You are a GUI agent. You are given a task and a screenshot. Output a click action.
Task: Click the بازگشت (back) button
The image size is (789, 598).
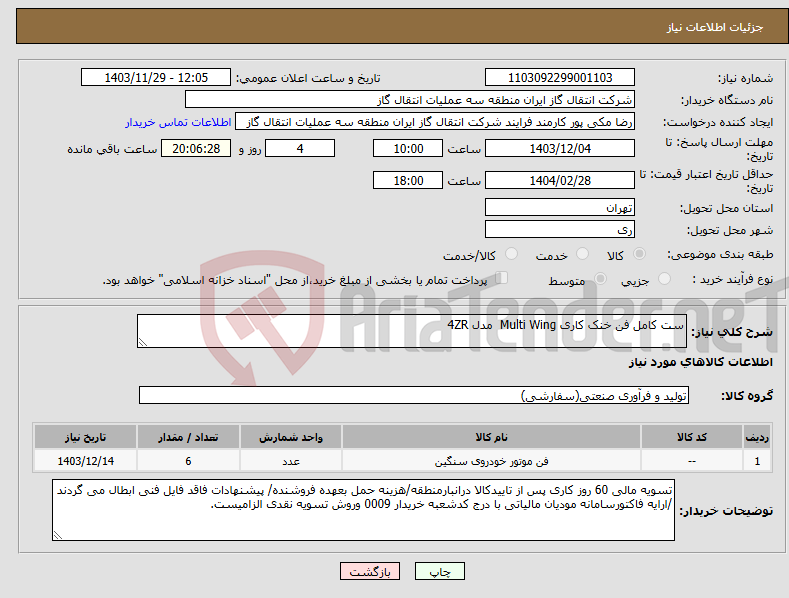tap(370, 571)
